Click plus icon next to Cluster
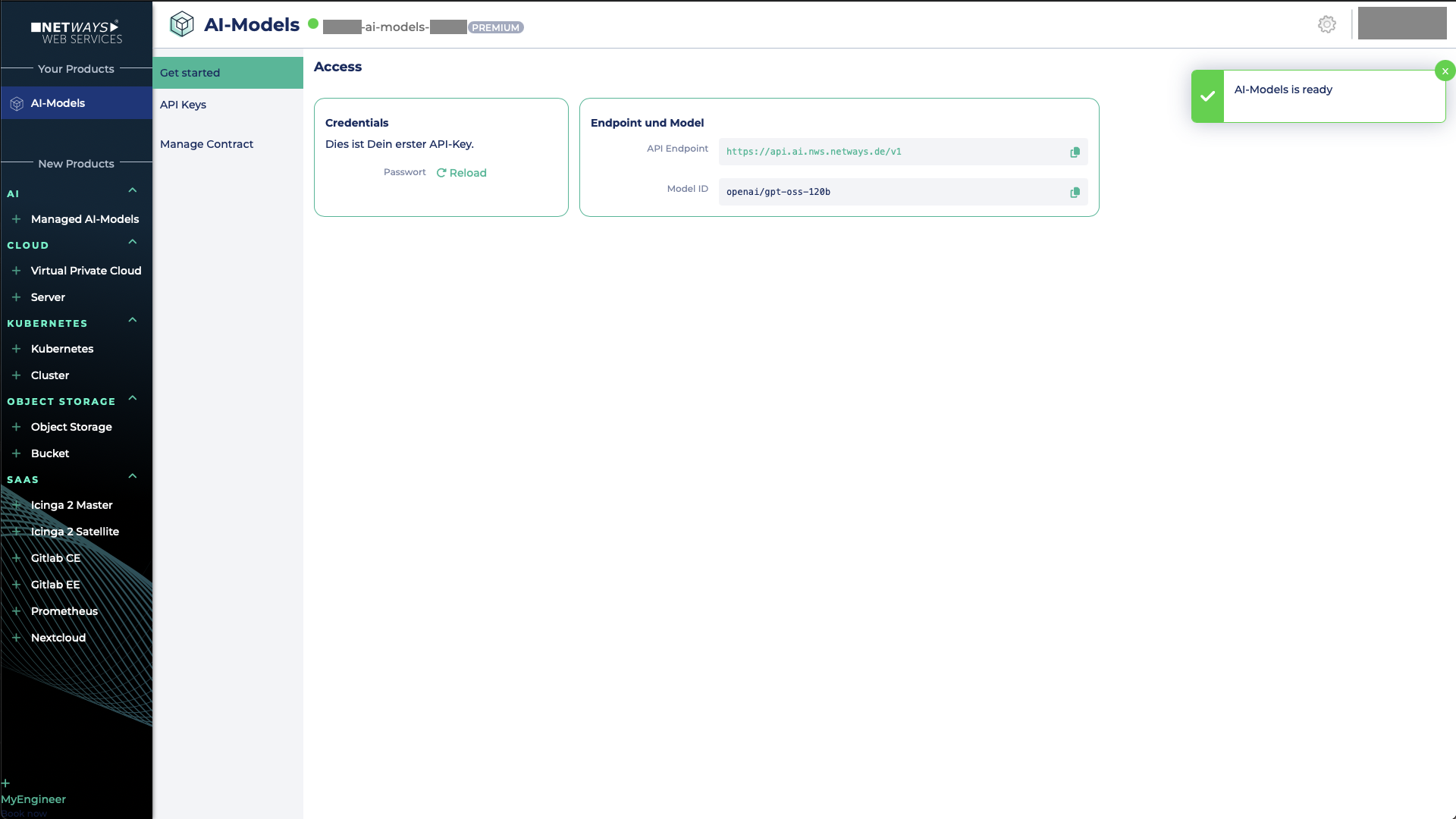Screen dimensions: 1456x819 click(16, 375)
